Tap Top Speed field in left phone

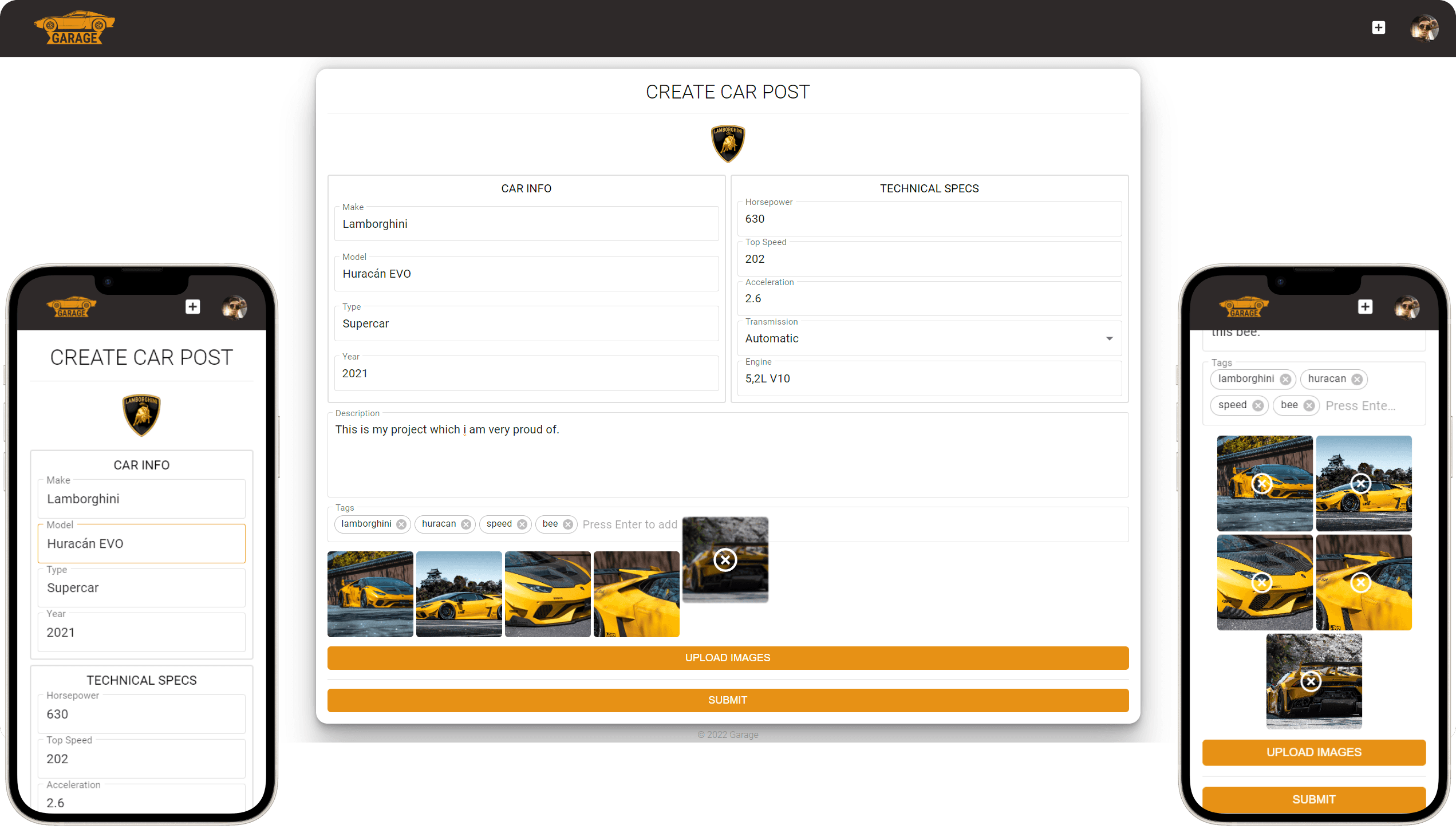pos(141,759)
